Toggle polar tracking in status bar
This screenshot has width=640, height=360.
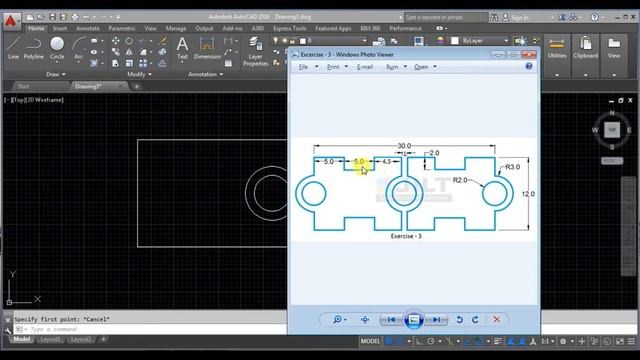pyautogui.click(x=431, y=341)
